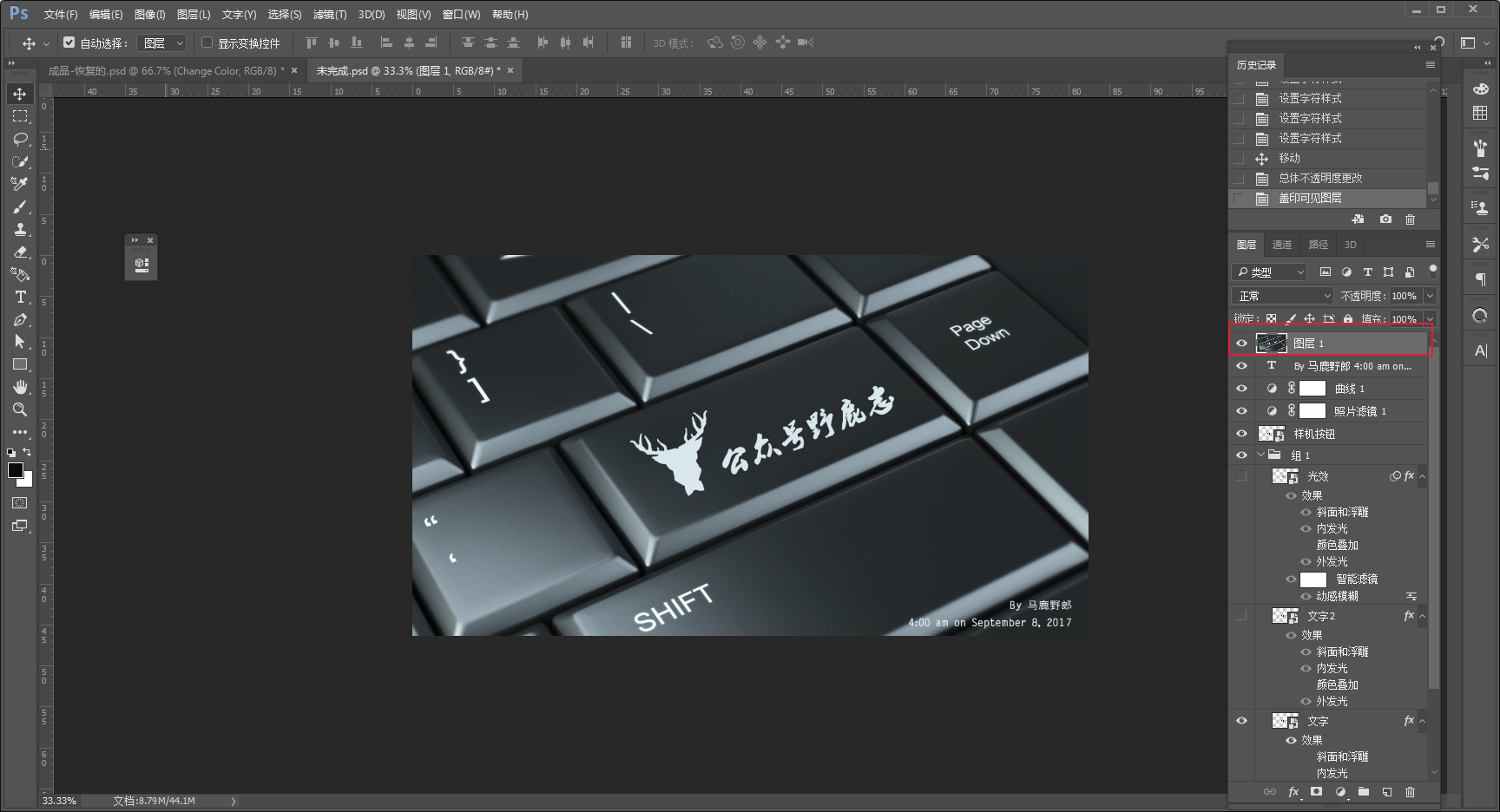Select the Eyedropper tool

click(19, 184)
